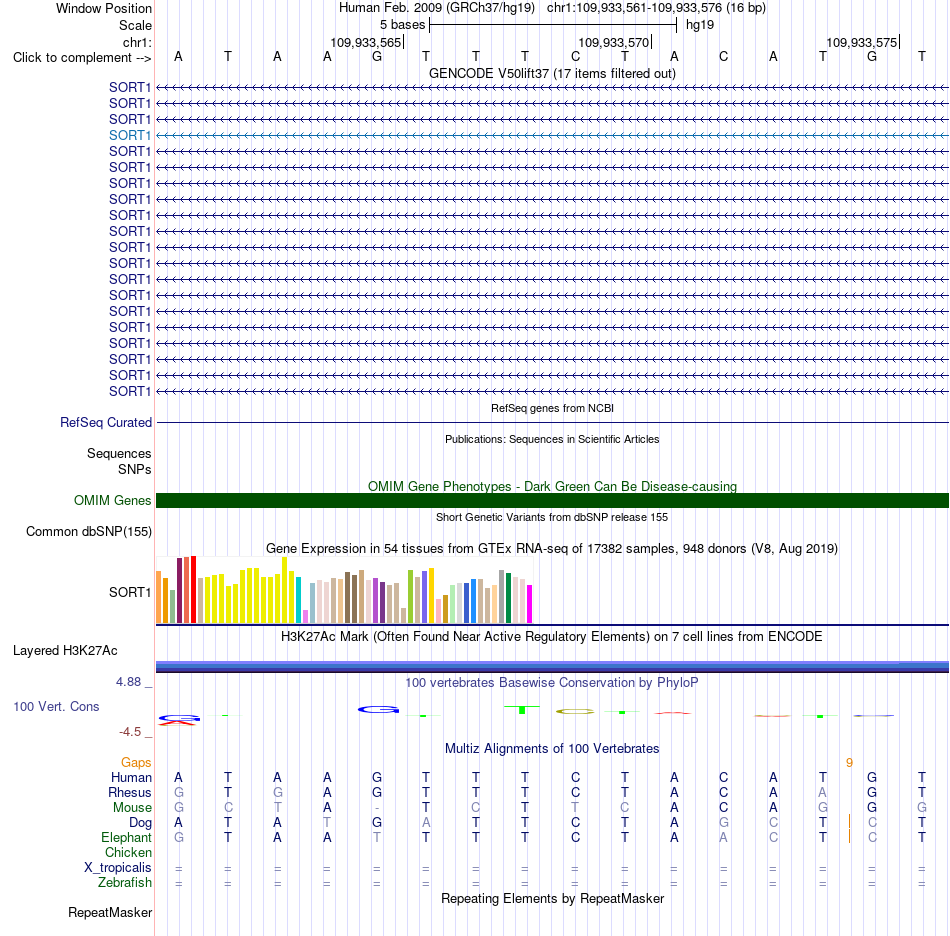Click 'Click to complement -->' to complement bases
Viewport: 950px width, 936px height.
click(82, 58)
